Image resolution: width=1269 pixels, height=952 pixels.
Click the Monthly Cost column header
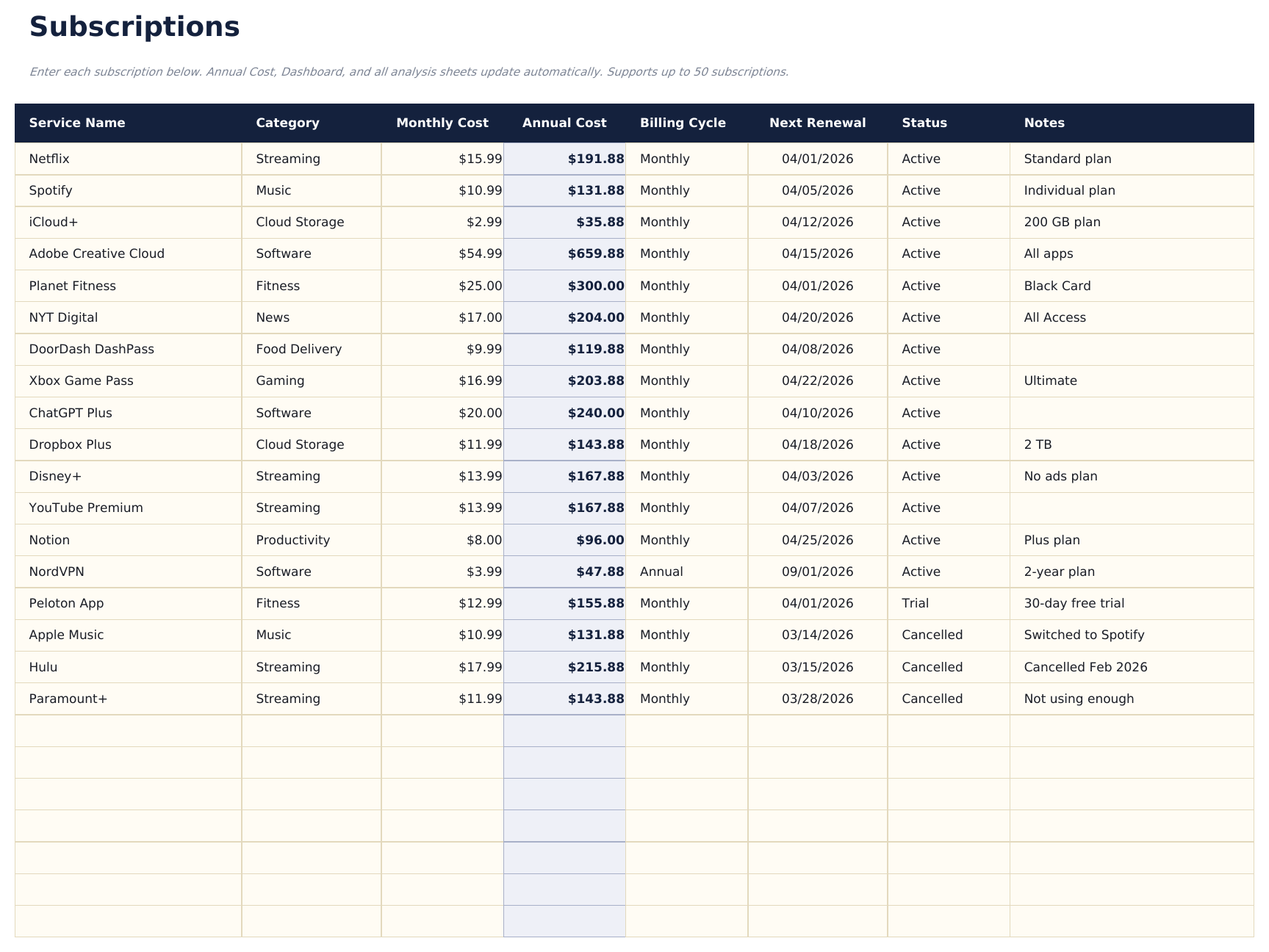pyautogui.click(x=442, y=123)
